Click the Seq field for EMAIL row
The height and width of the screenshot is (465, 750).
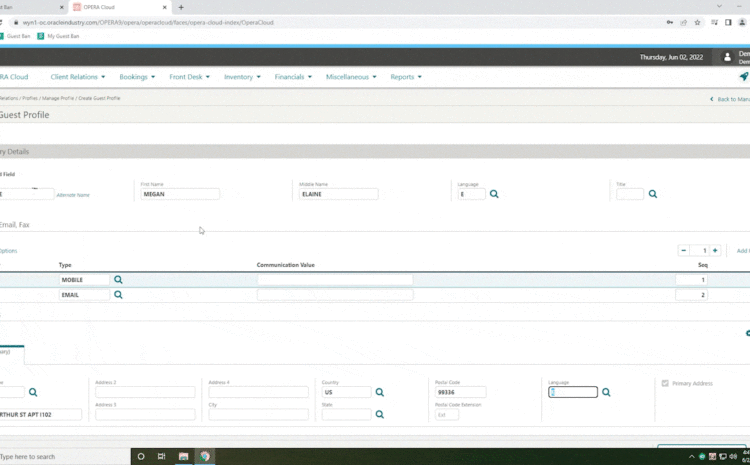(691, 295)
